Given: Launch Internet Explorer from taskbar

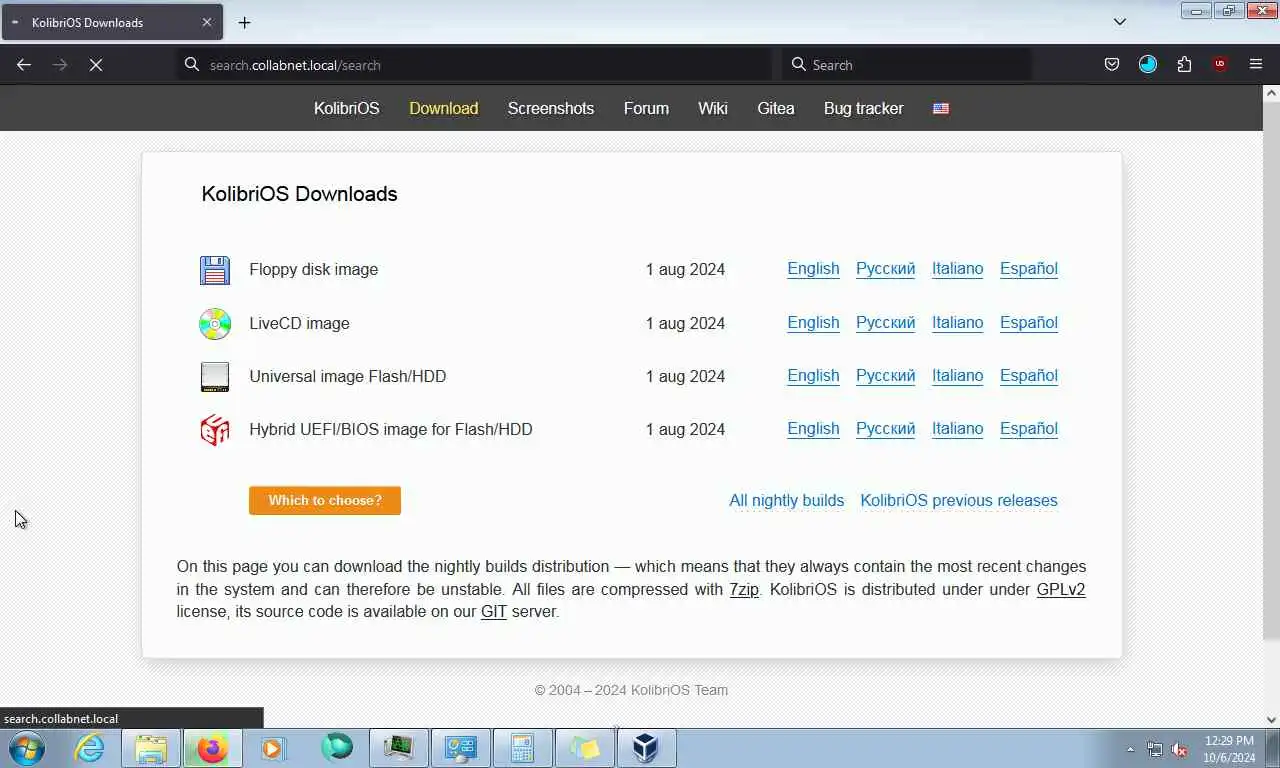Looking at the screenshot, I should click(90, 748).
